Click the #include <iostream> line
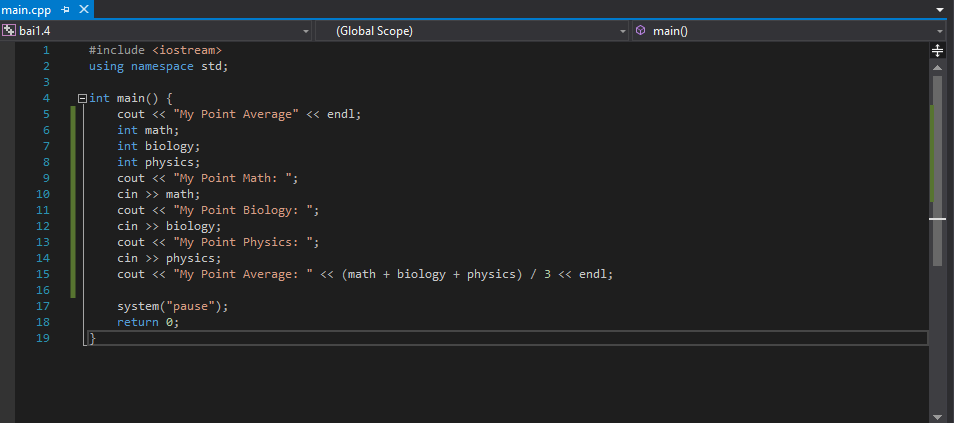The height and width of the screenshot is (423, 954). click(x=155, y=50)
